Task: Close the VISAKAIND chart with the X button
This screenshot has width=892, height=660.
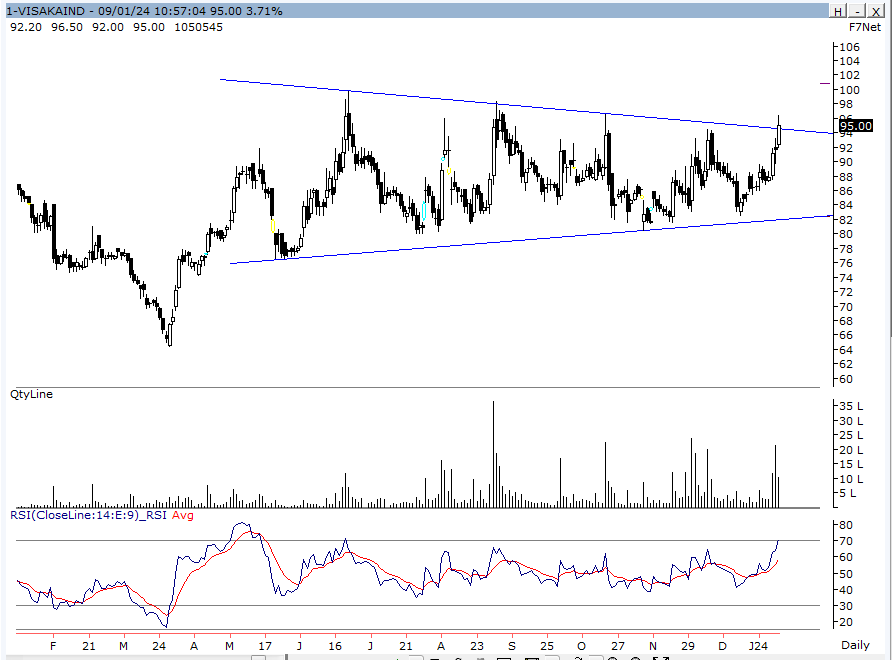Action: 876,11
